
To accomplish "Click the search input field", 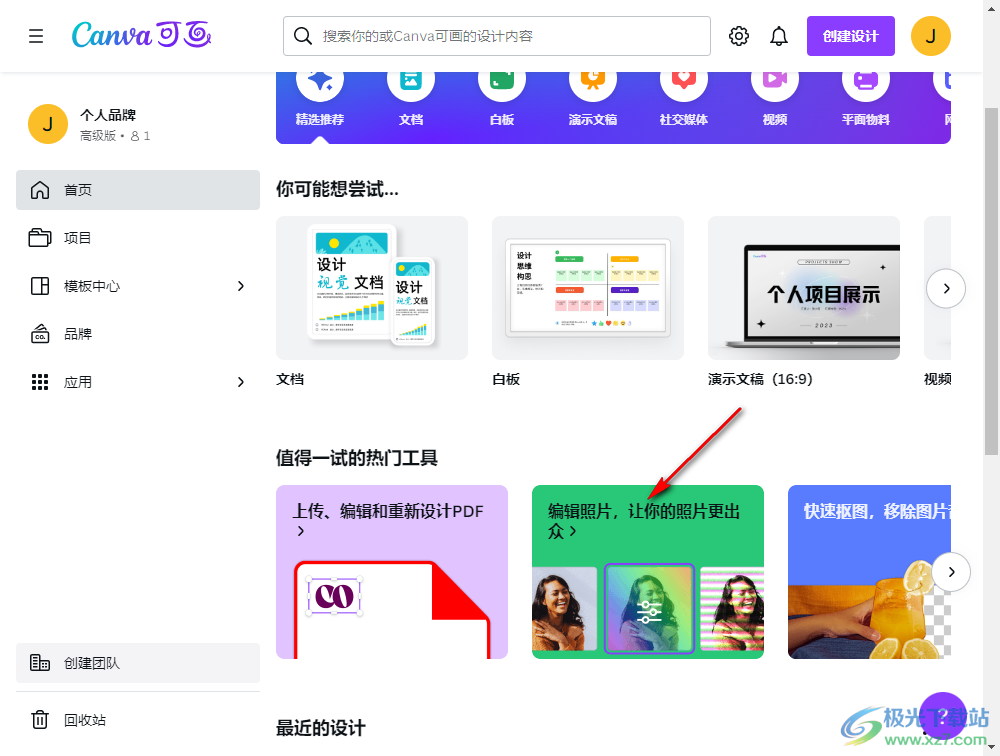I will click(x=497, y=36).
